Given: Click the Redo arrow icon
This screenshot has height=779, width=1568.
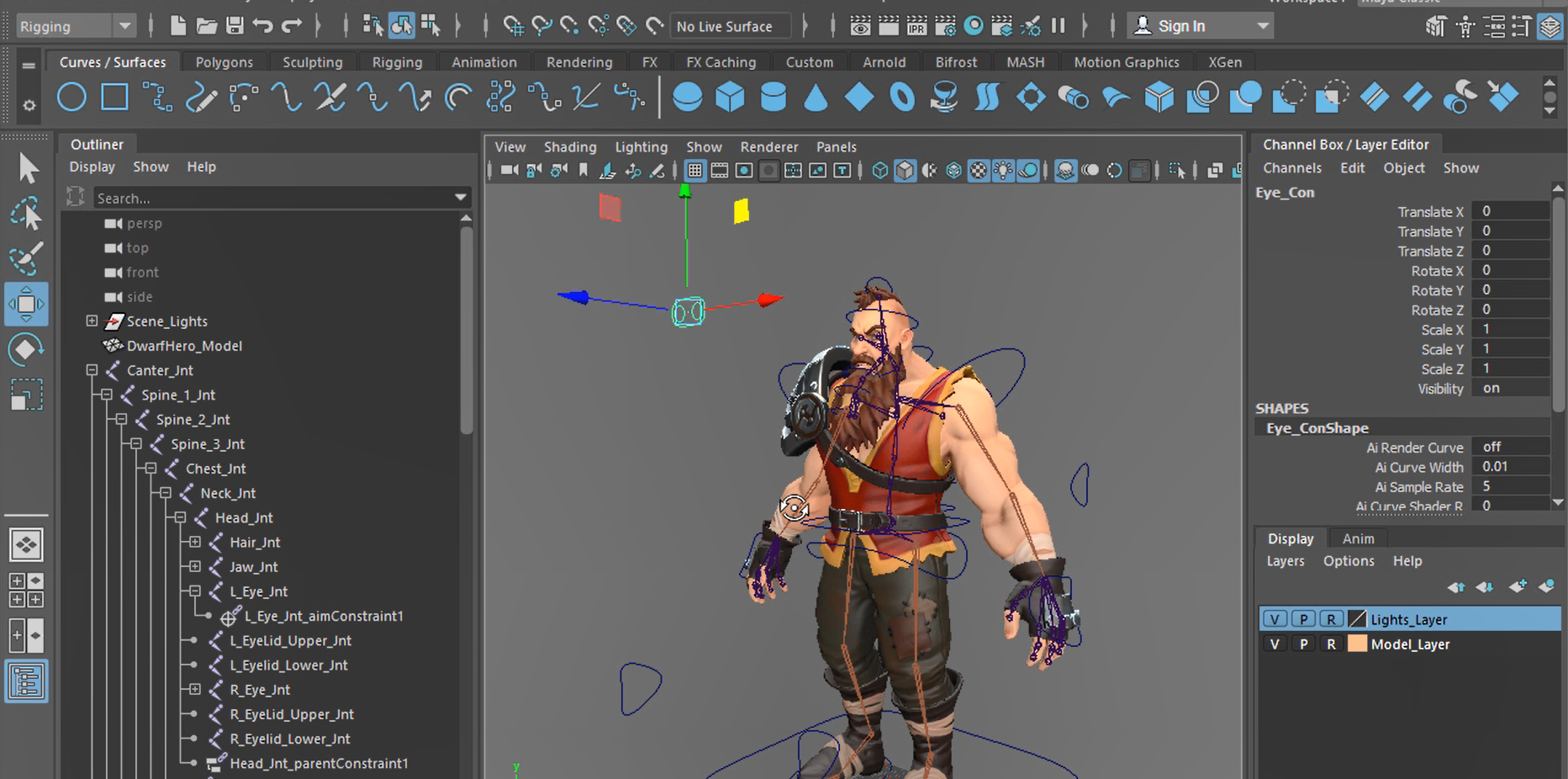Looking at the screenshot, I should point(292,26).
